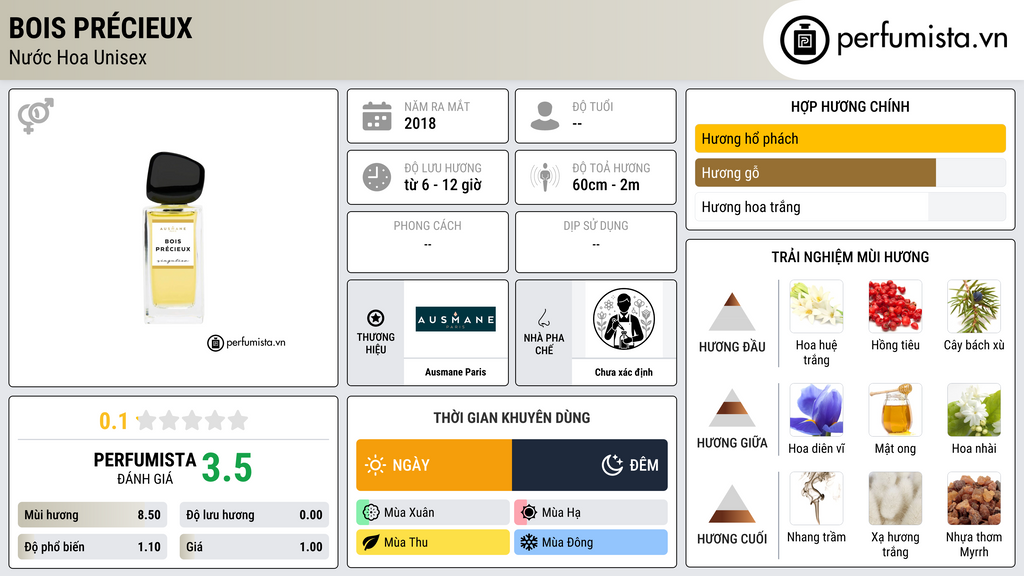
Task: Click the Mùi hương 8.50 score row
Action: (x=92, y=515)
